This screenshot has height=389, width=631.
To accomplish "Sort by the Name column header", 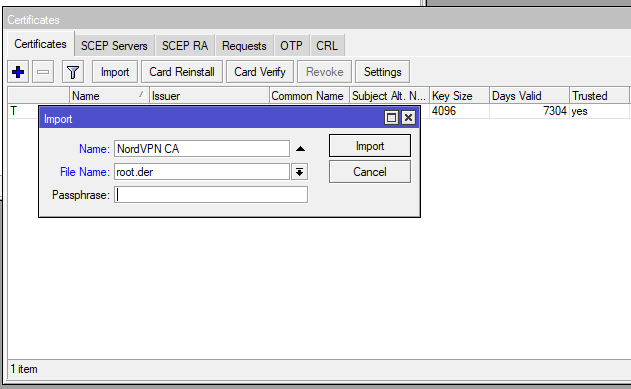I will tap(109, 96).
